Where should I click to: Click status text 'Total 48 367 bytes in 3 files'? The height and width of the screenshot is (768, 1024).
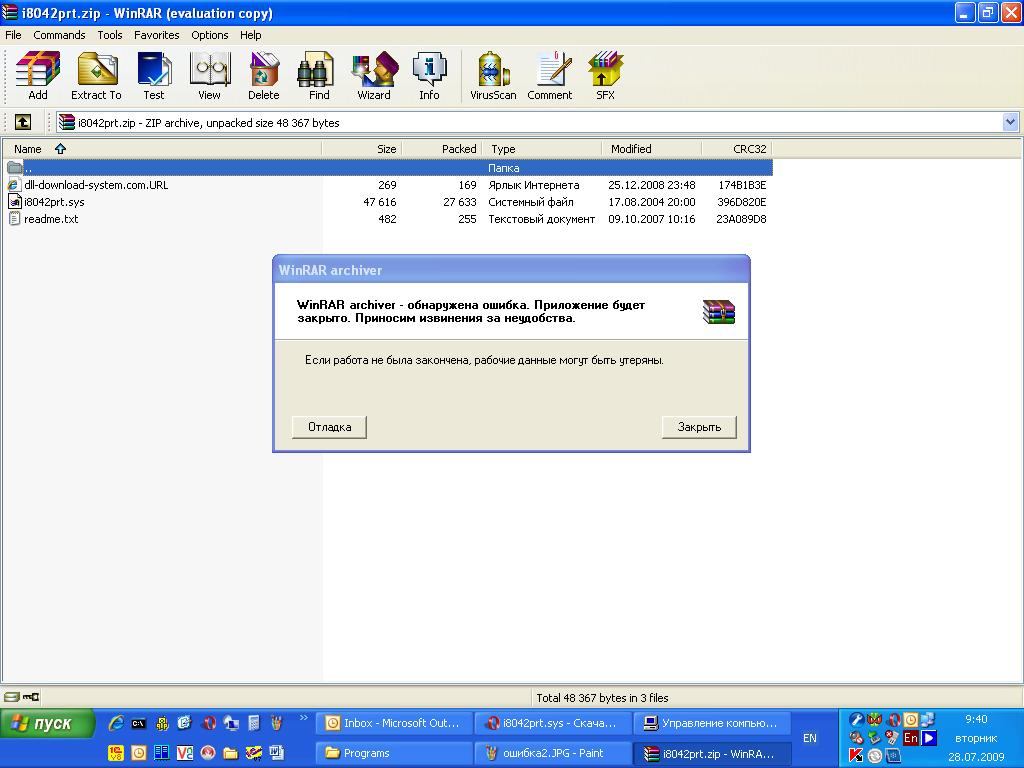(602, 697)
